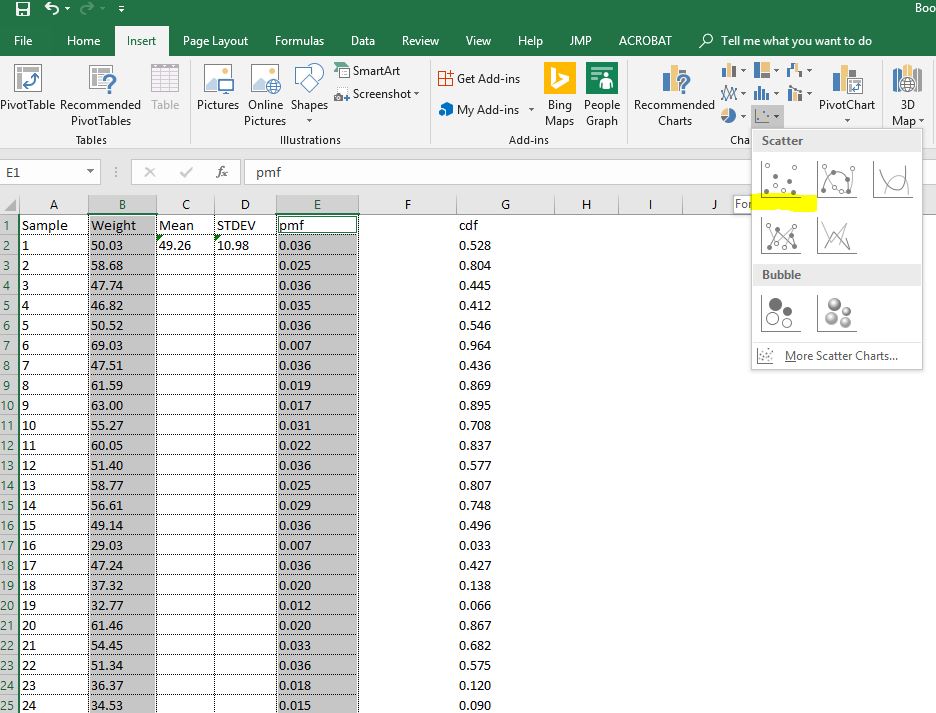936x713 pixels.
Task: Insert a line or area chart
Action: click(734, 93)
